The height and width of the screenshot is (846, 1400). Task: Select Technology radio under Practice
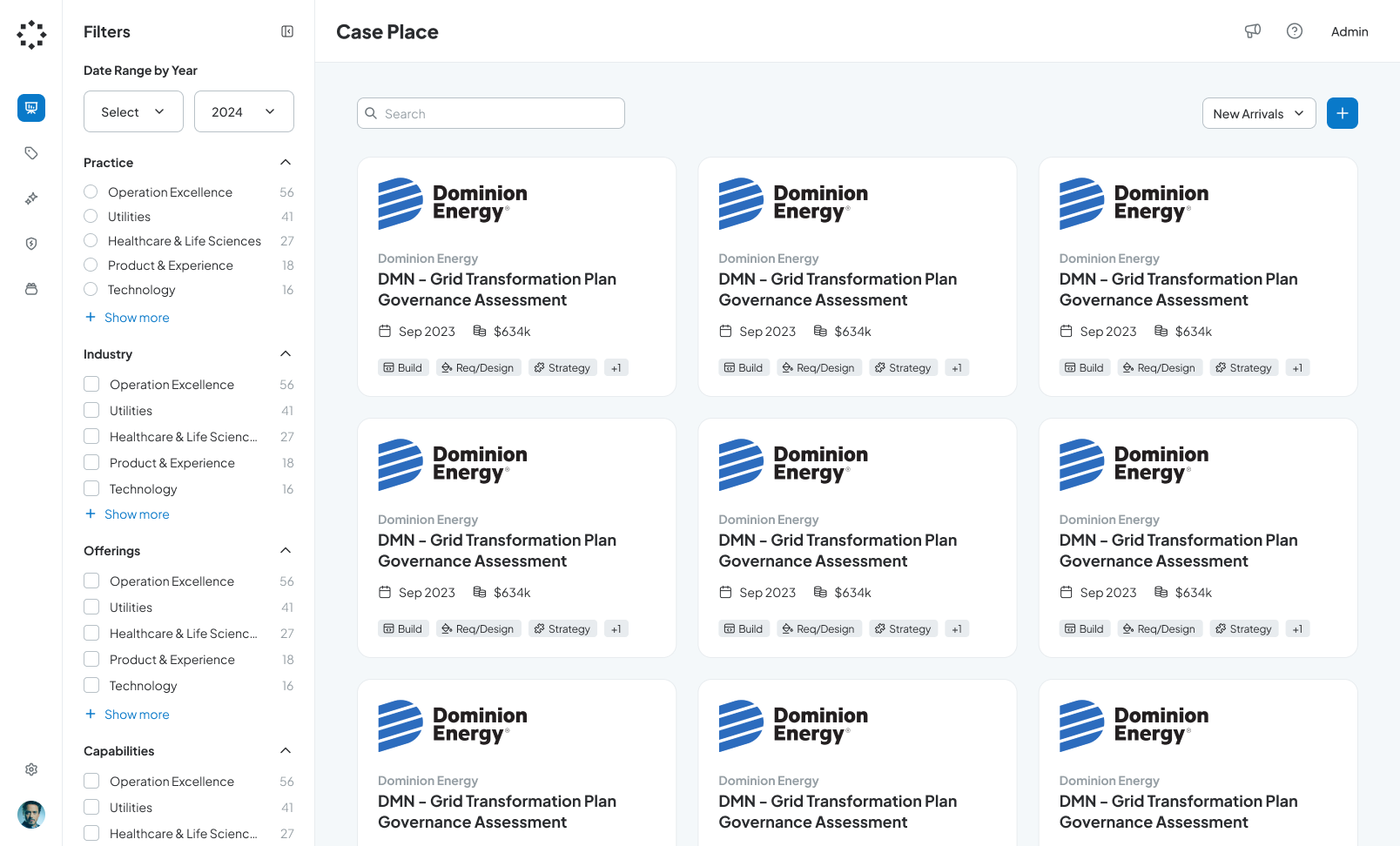(91, 289)
